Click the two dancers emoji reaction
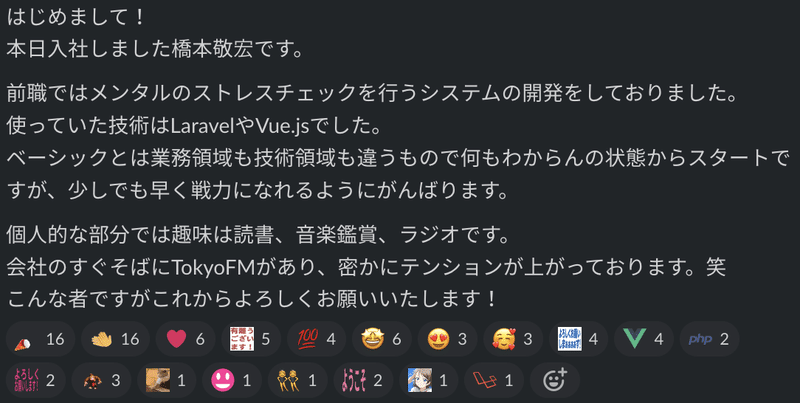 point(297,380)
